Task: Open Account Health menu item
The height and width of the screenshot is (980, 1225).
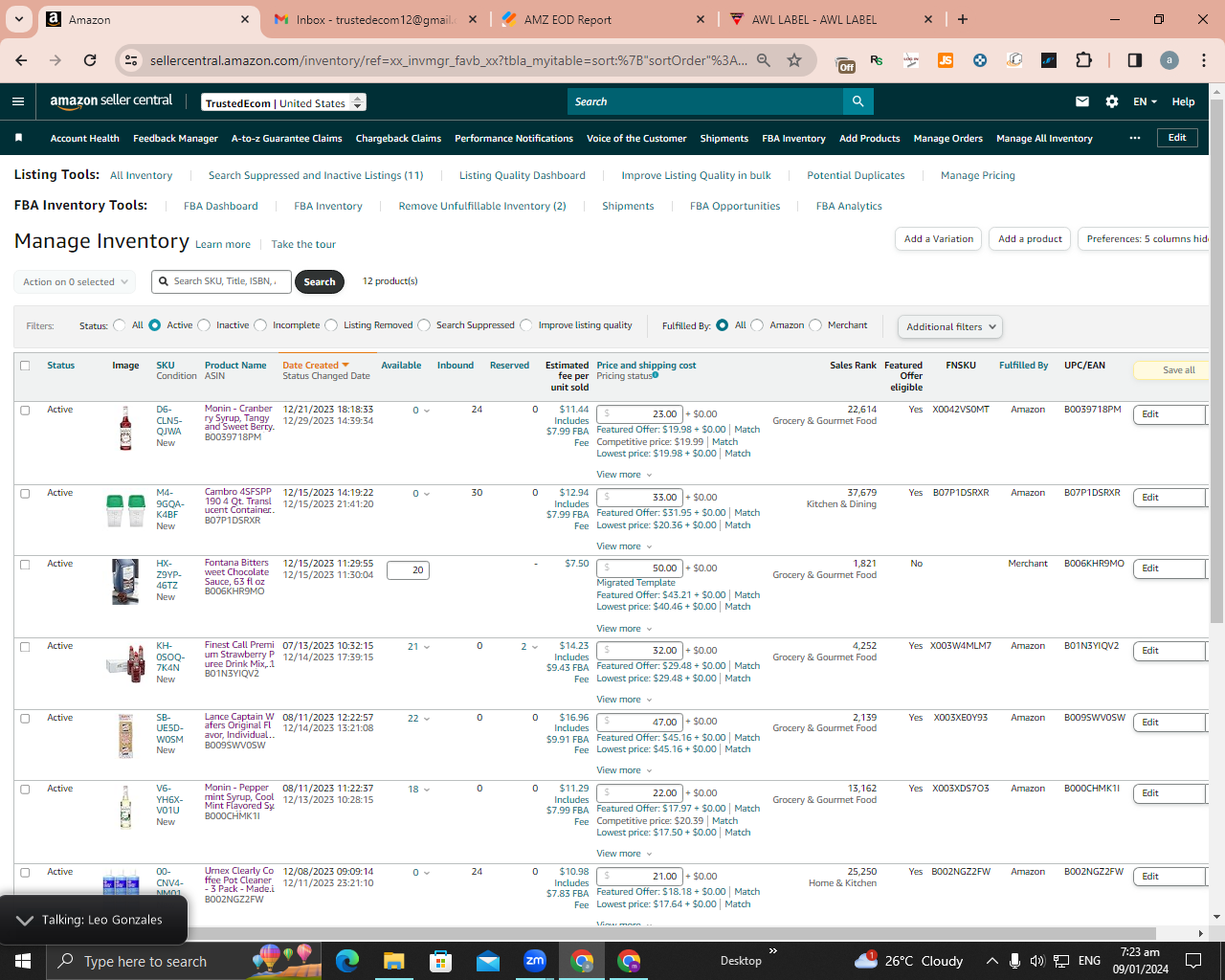Action: pos(85,138)
